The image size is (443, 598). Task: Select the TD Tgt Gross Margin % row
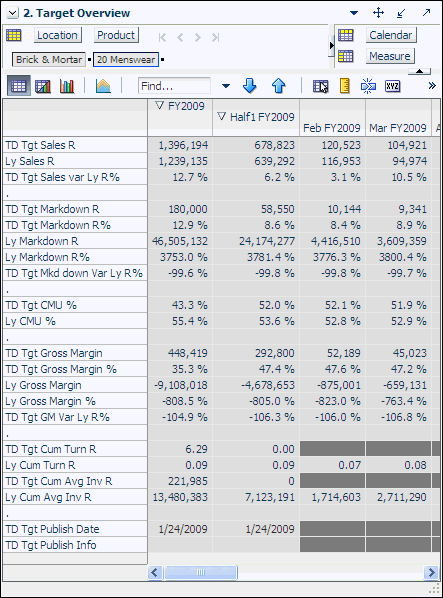[75, 369]
